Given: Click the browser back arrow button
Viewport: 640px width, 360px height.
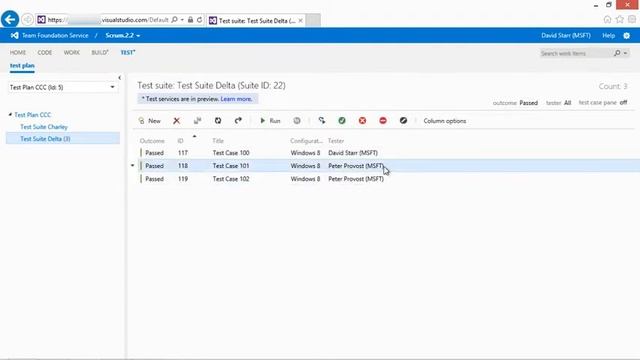Looking at the screenshot, I should point(10,19).
